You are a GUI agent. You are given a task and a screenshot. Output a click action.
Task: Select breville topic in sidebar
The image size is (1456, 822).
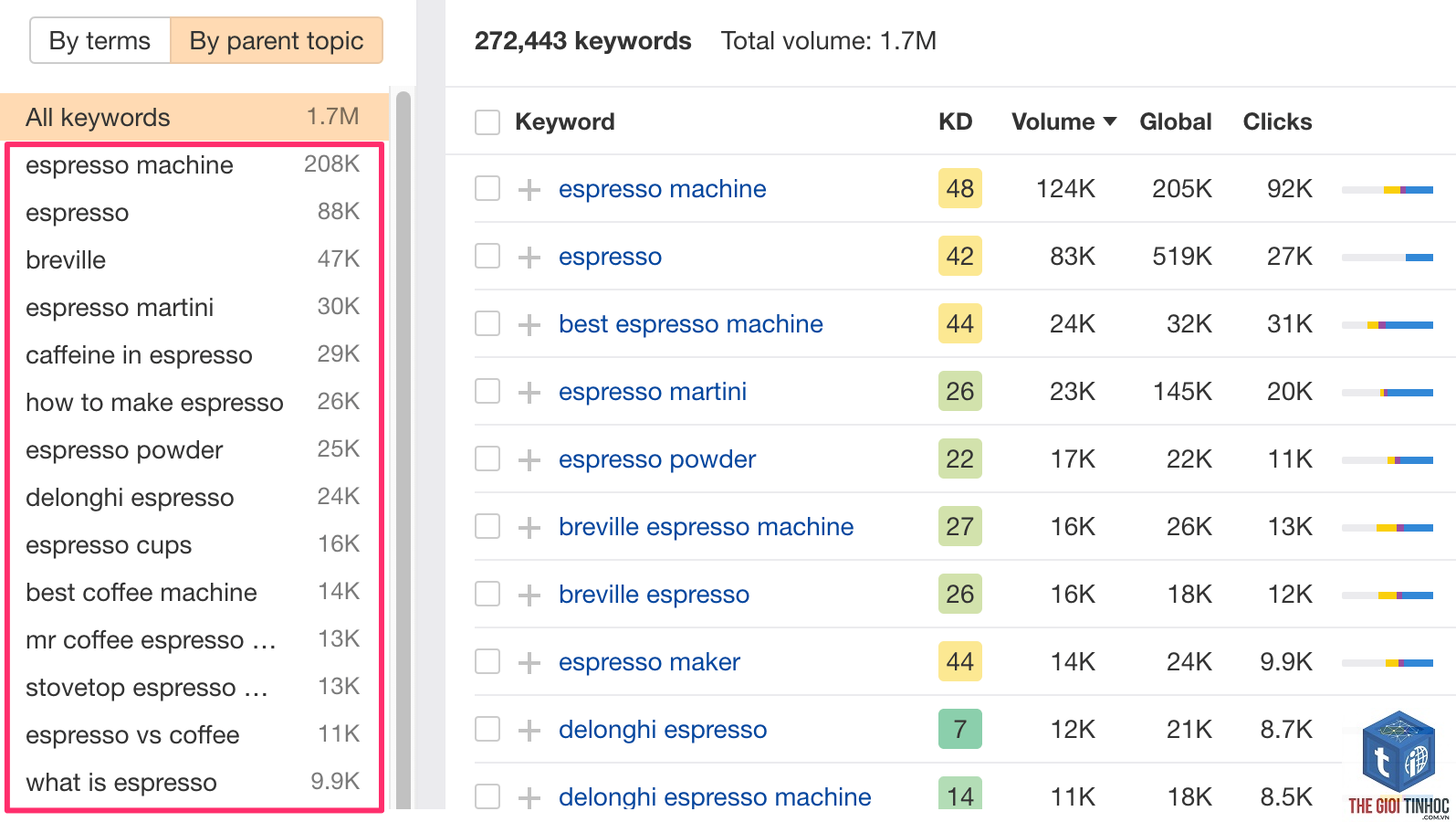193,260
